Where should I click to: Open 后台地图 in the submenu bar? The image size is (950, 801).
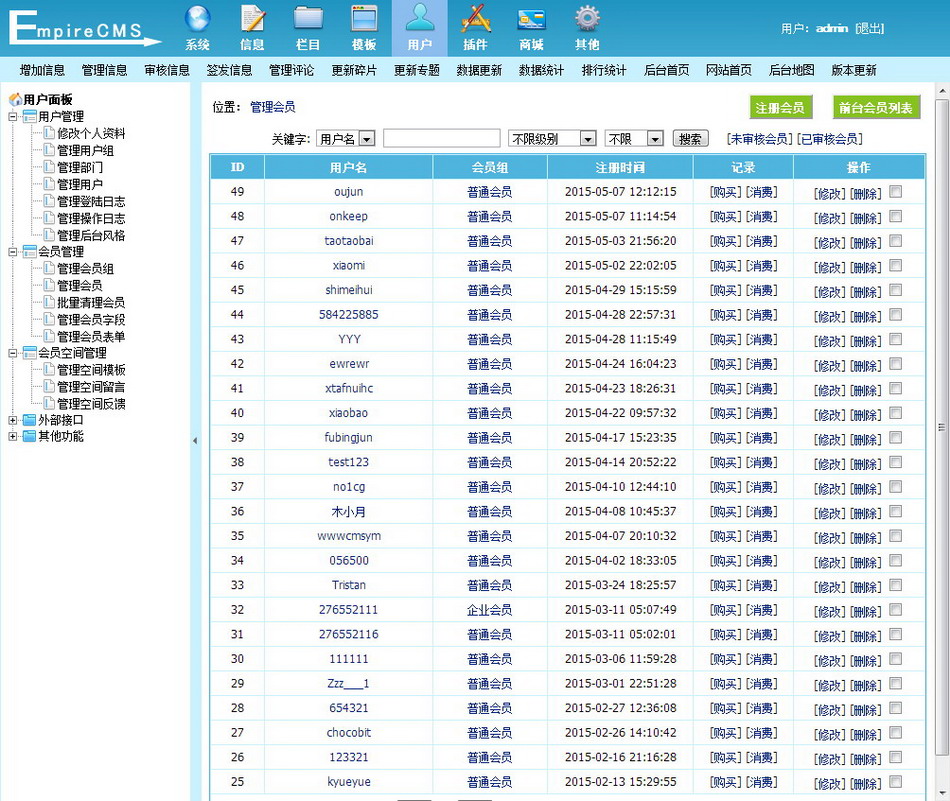pos(792,70)
